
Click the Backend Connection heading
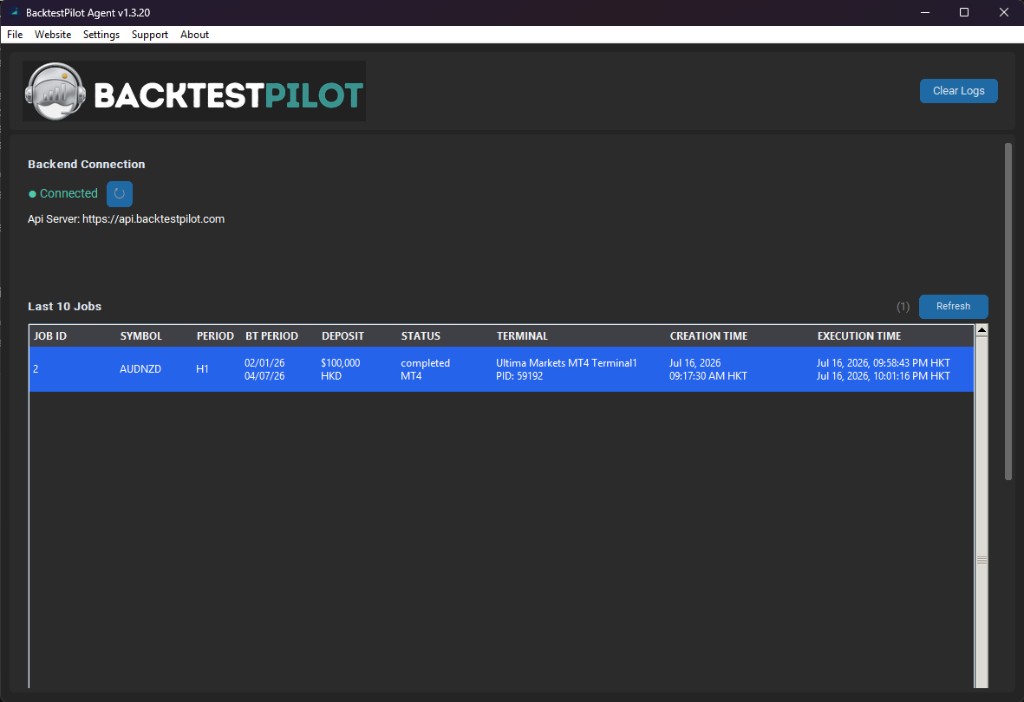[x=86, y=165]
